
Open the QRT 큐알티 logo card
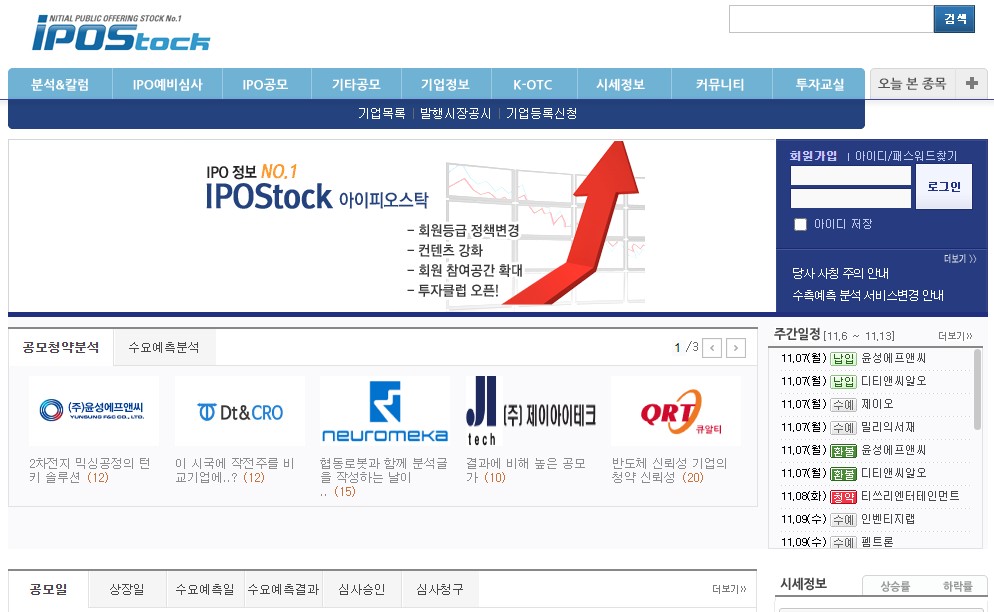[x=676, y=410]
